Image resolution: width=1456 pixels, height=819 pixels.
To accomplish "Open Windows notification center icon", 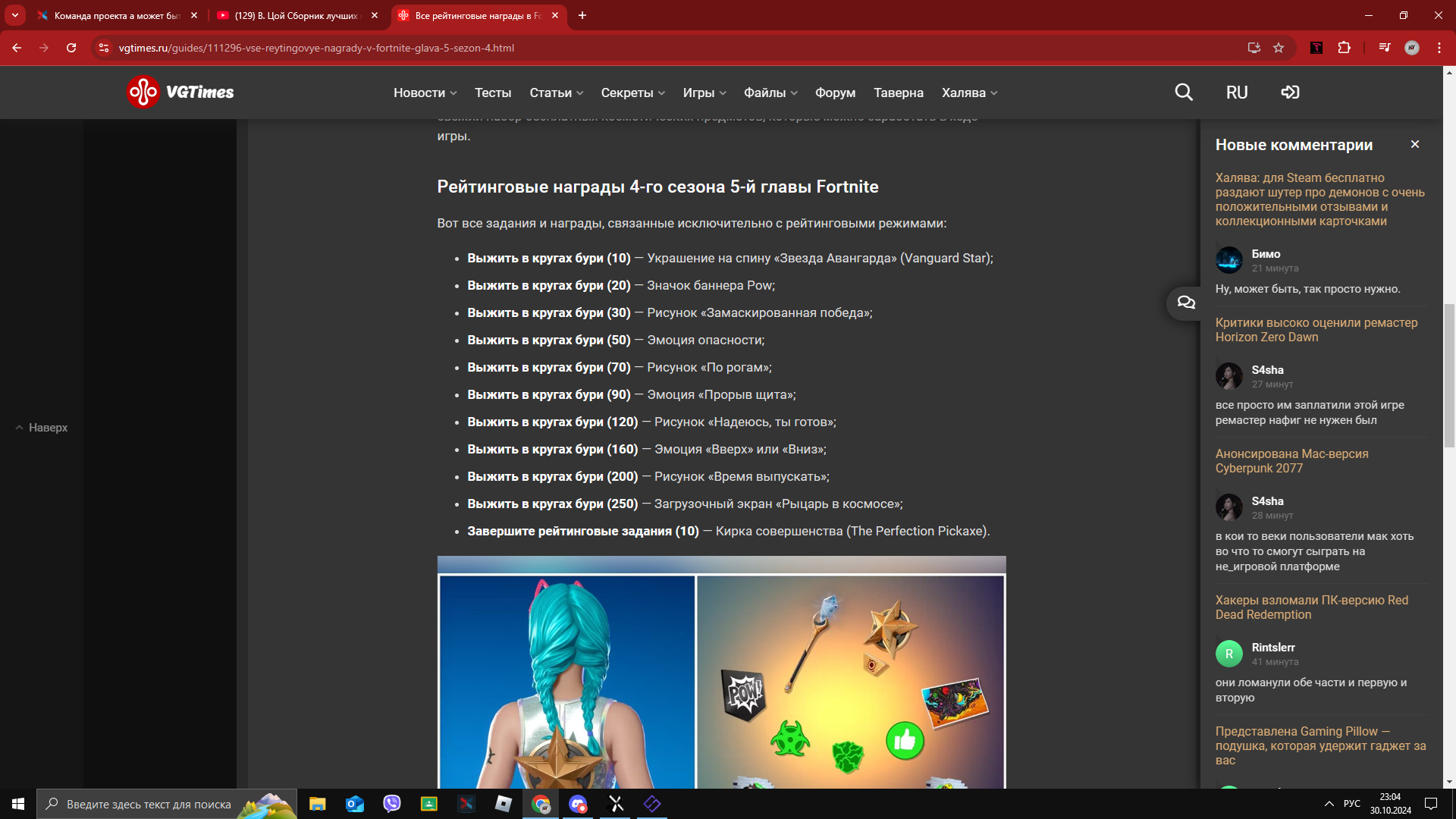I will tap(1431, 804).
